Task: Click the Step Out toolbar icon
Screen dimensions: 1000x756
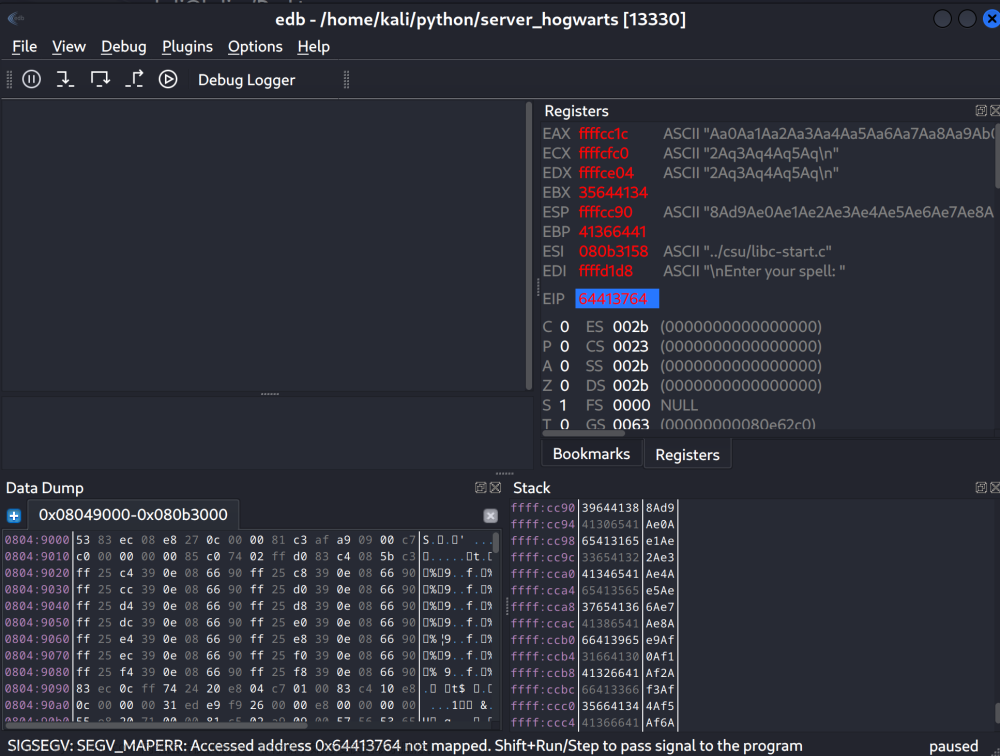Action: tap(135, 79)
